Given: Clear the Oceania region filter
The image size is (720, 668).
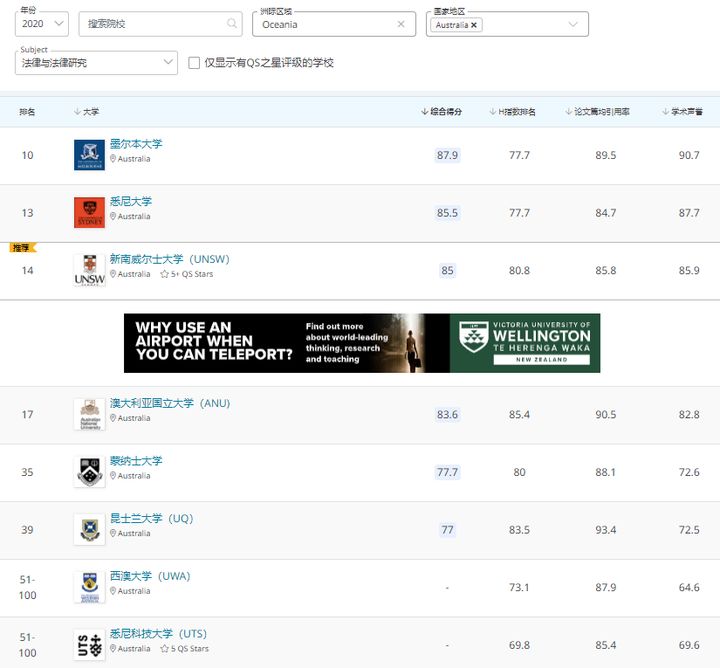Looking at the screenshot, I should [x=401, y=24].
